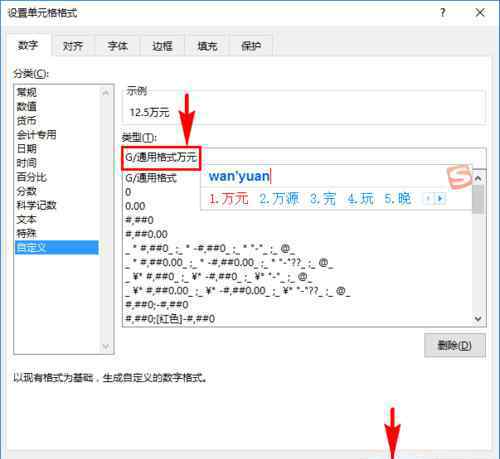500x459 pixels.
Task: Click the next page arrow in IME candidates
Action: tap(440, 199)
